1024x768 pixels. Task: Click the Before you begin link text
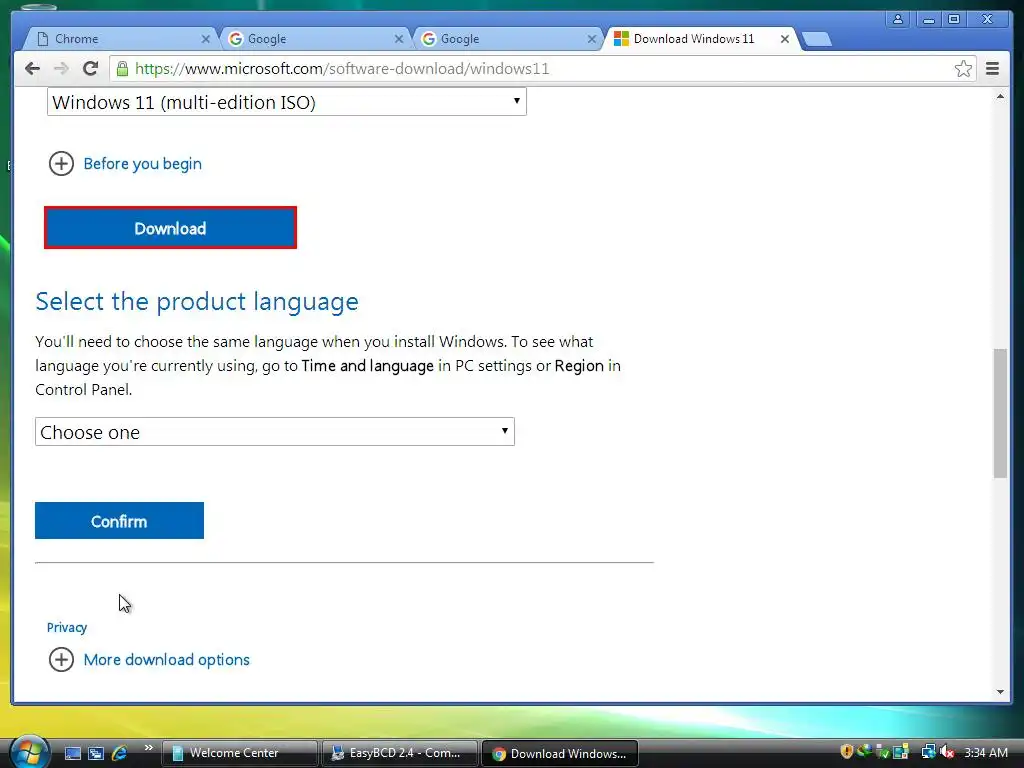click(142, 164)
